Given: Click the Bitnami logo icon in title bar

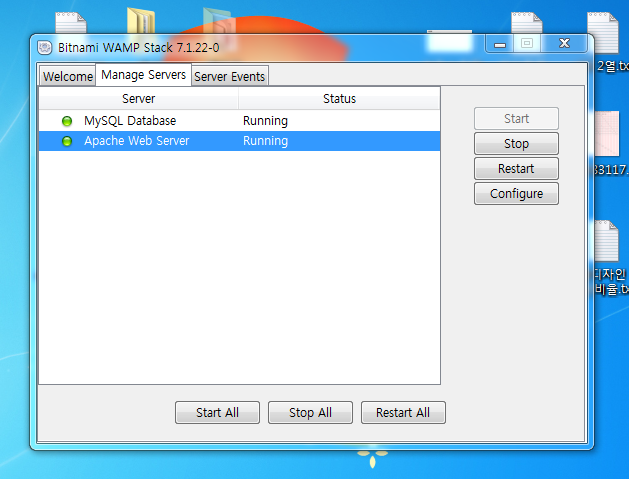Looking at the screenshot, I should pyautogui.click(x=45, y=47).
